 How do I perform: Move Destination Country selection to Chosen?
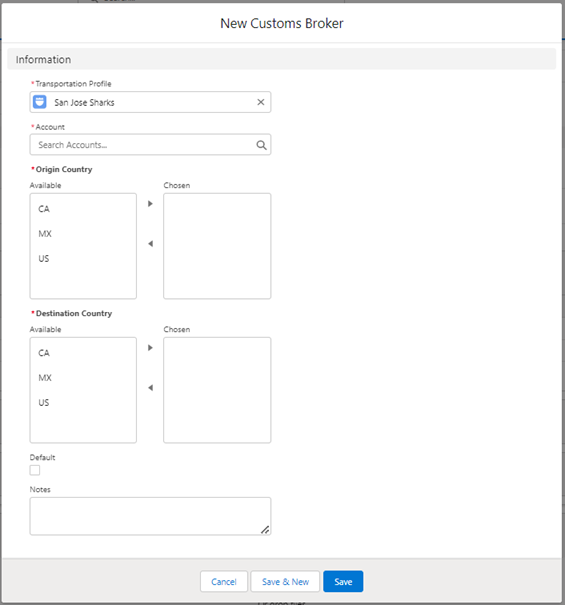click(x=151, y=348)
